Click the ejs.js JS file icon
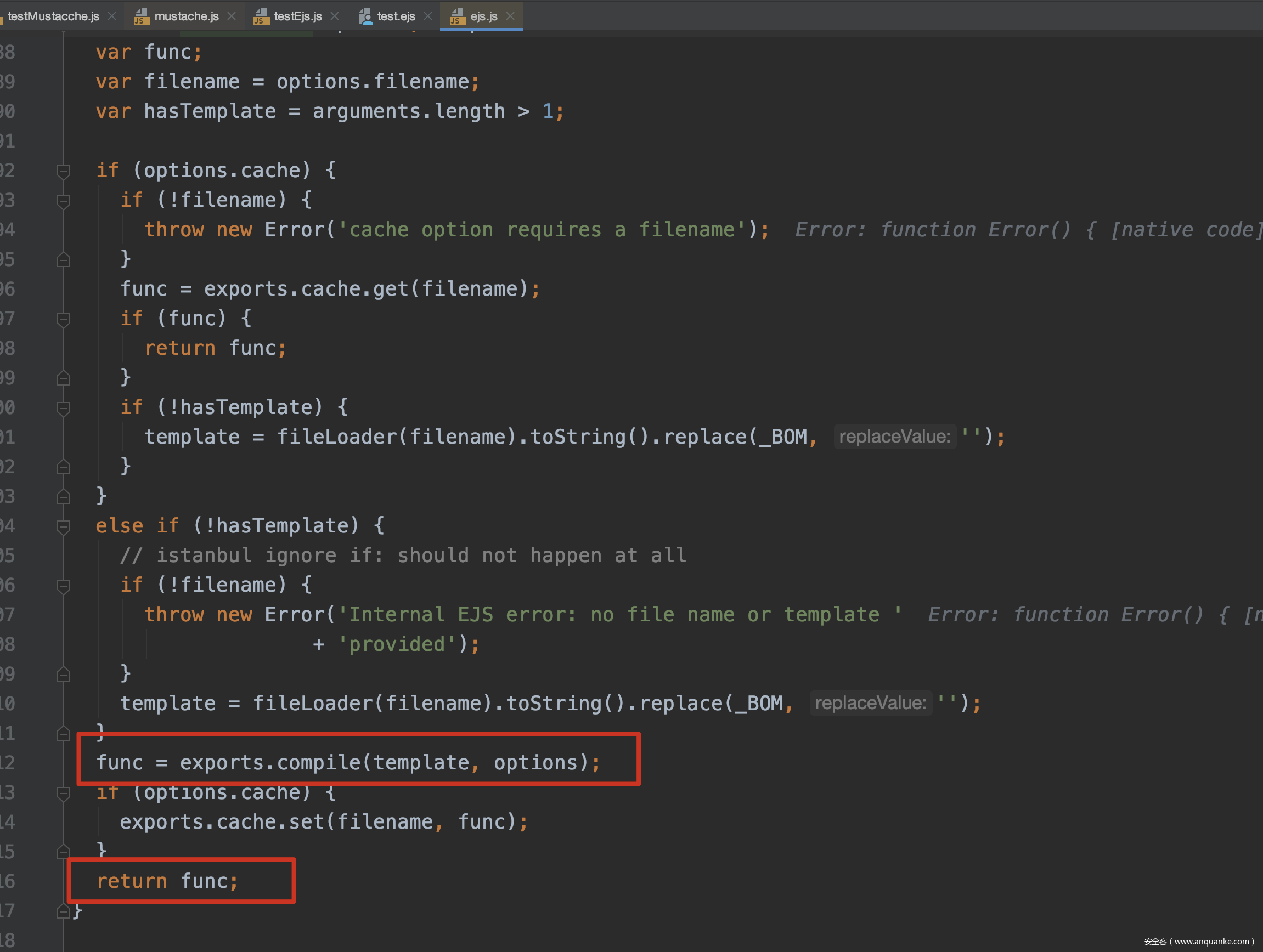The image size is (1263, 952). point(458,16)
